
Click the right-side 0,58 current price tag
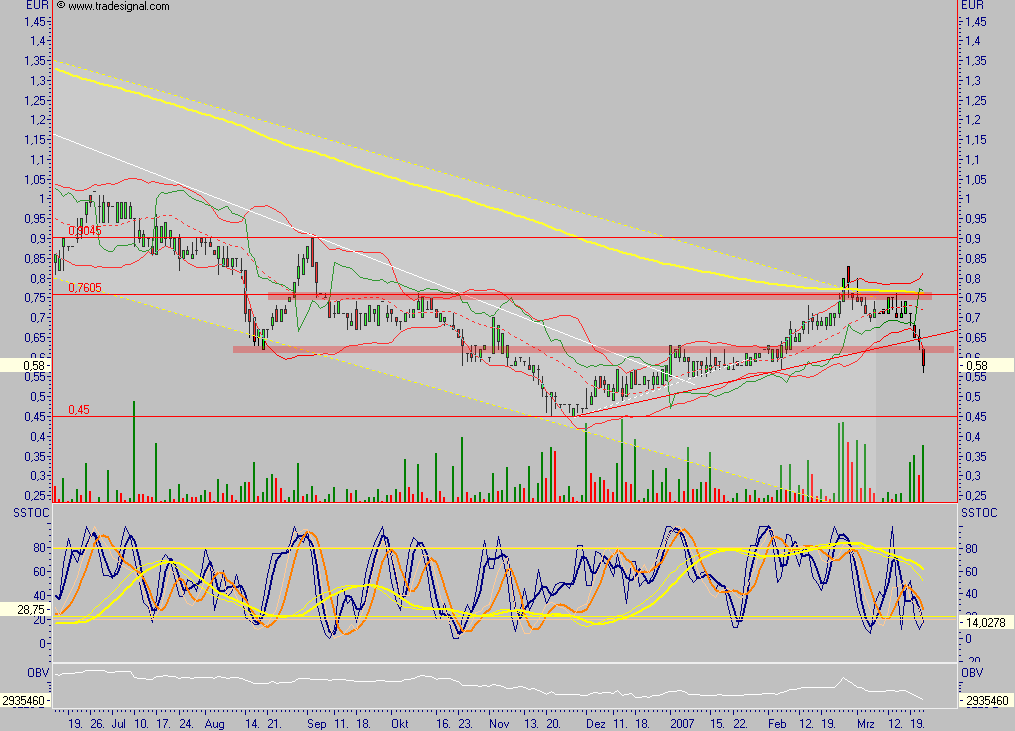(985, 366)
